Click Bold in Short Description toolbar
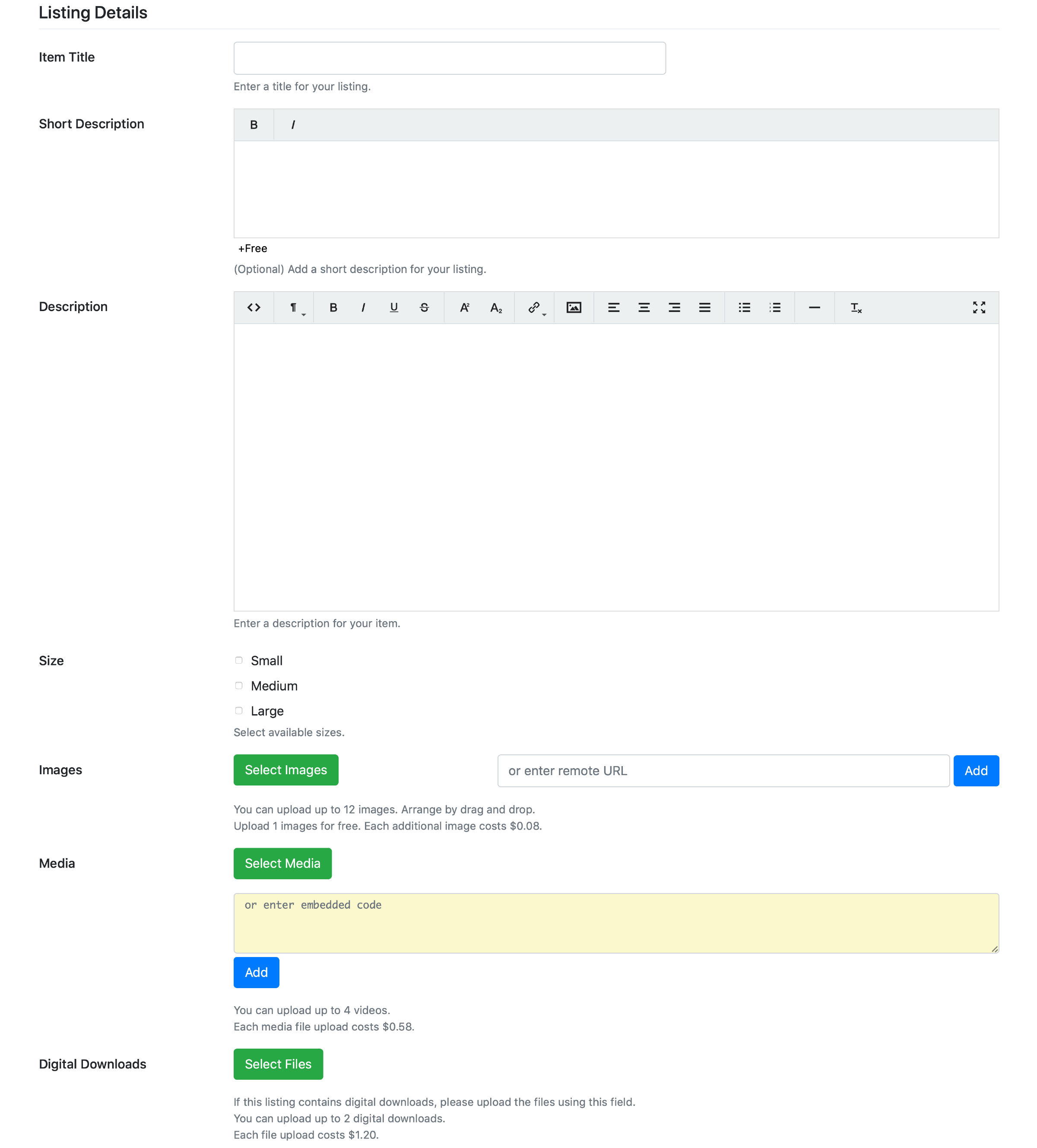 [x=254, y=125]
